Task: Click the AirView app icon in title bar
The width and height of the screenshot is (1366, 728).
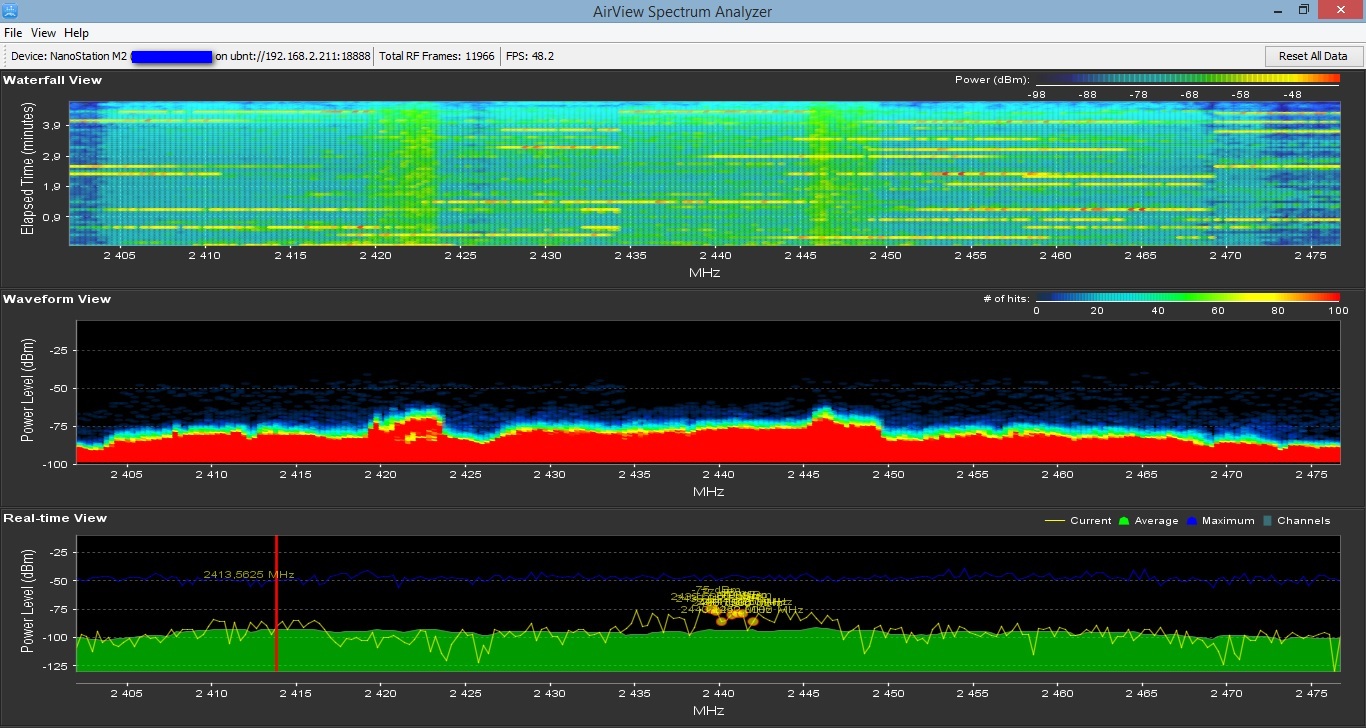Action: 10,10
